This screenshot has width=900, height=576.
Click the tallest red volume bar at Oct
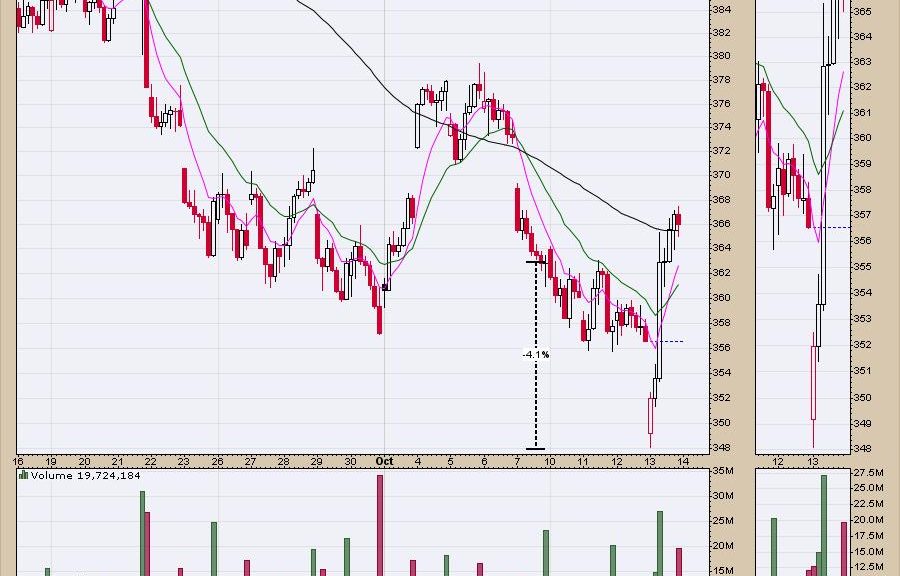[380, 525]
